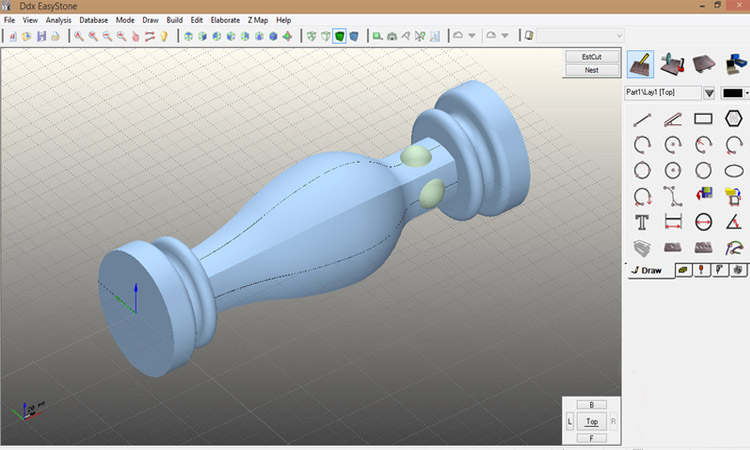Click the black current color swatch
750x450 pixels.
732,93
